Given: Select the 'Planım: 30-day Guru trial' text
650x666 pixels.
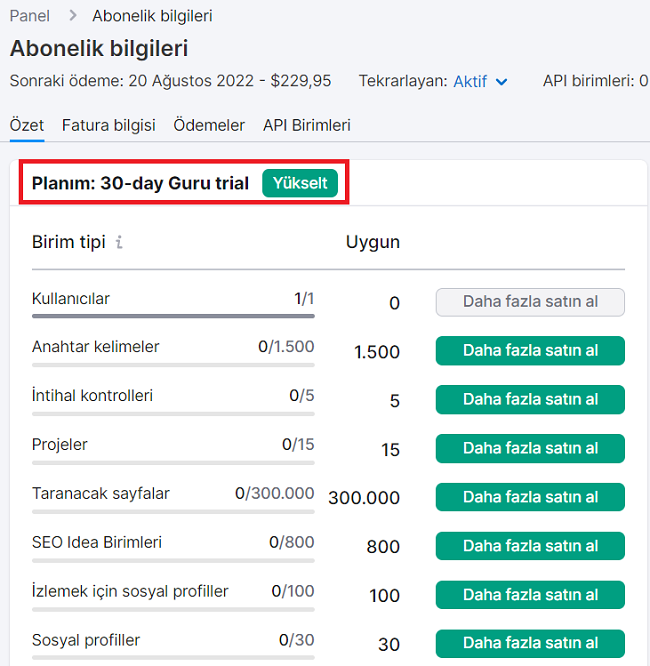Looking at the screenshot, I should point(140,183).
